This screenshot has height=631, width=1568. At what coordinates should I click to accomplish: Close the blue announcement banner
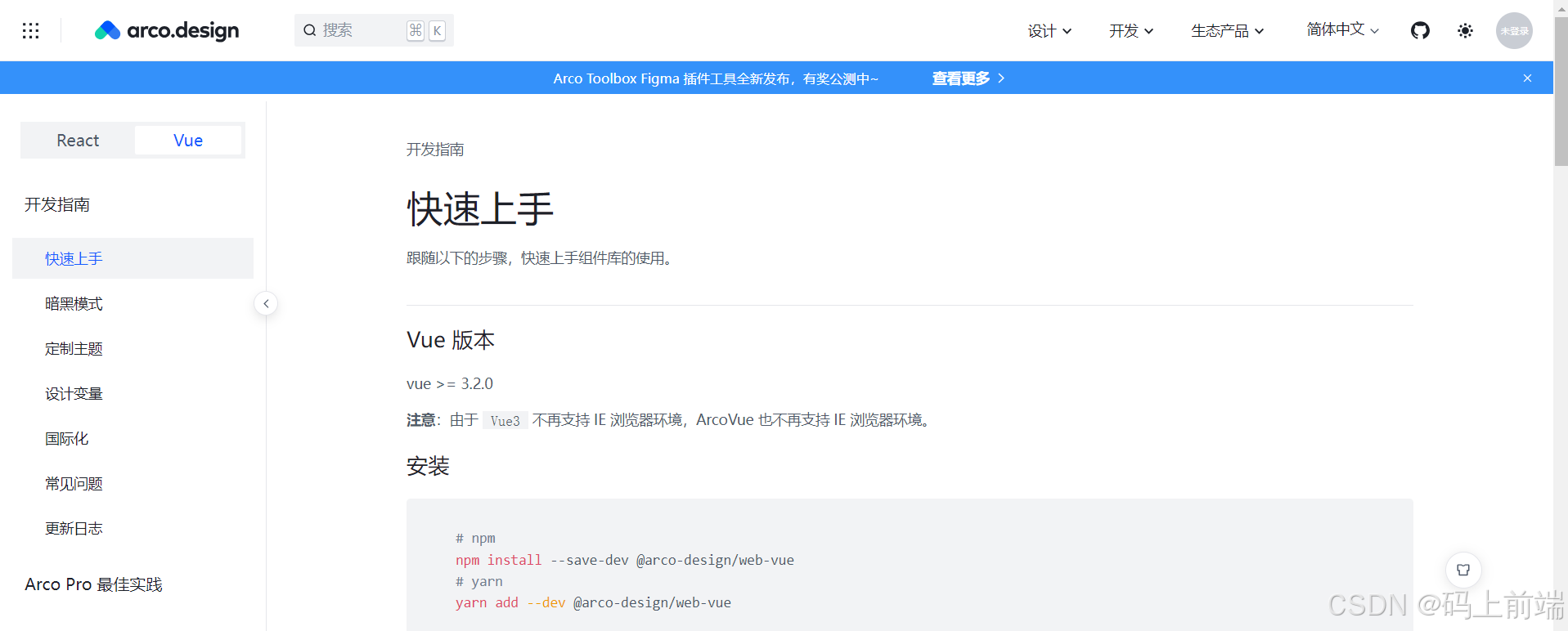(1527, 78)
